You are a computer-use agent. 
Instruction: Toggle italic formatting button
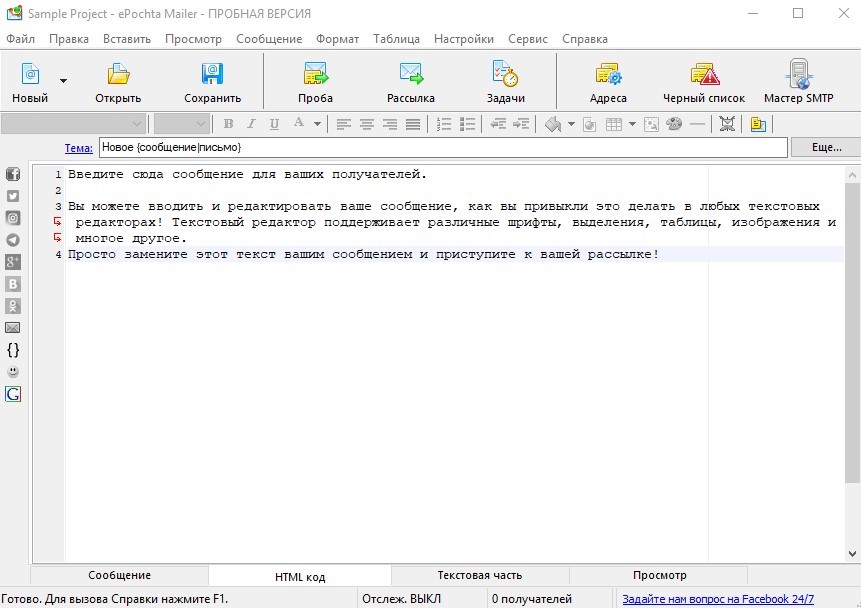pos(251,124)
